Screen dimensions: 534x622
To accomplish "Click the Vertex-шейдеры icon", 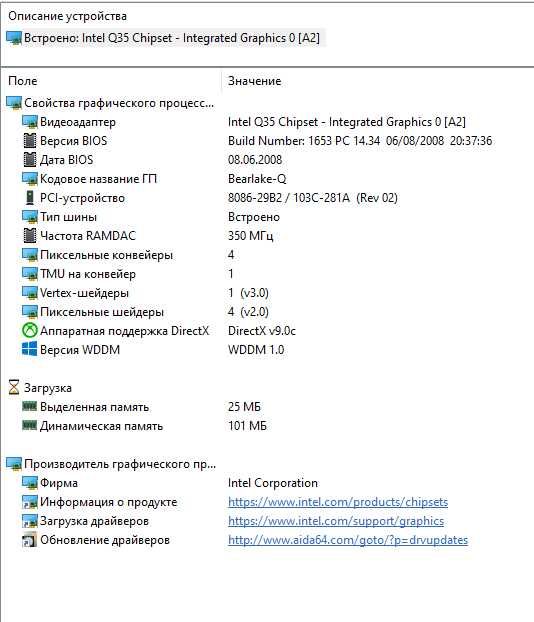I will click(30, 293).
